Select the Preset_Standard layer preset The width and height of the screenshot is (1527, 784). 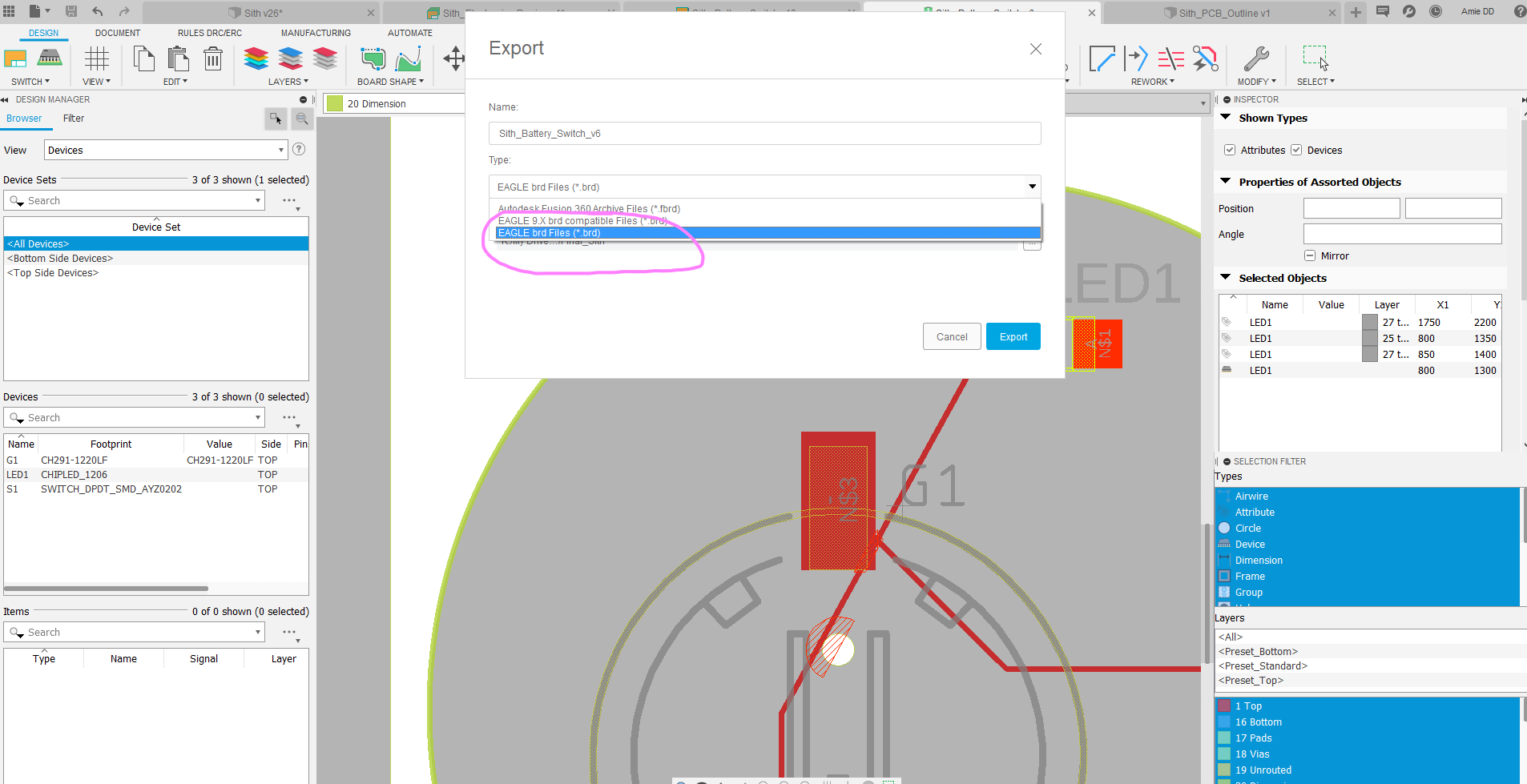click(x=1263, y=666)
